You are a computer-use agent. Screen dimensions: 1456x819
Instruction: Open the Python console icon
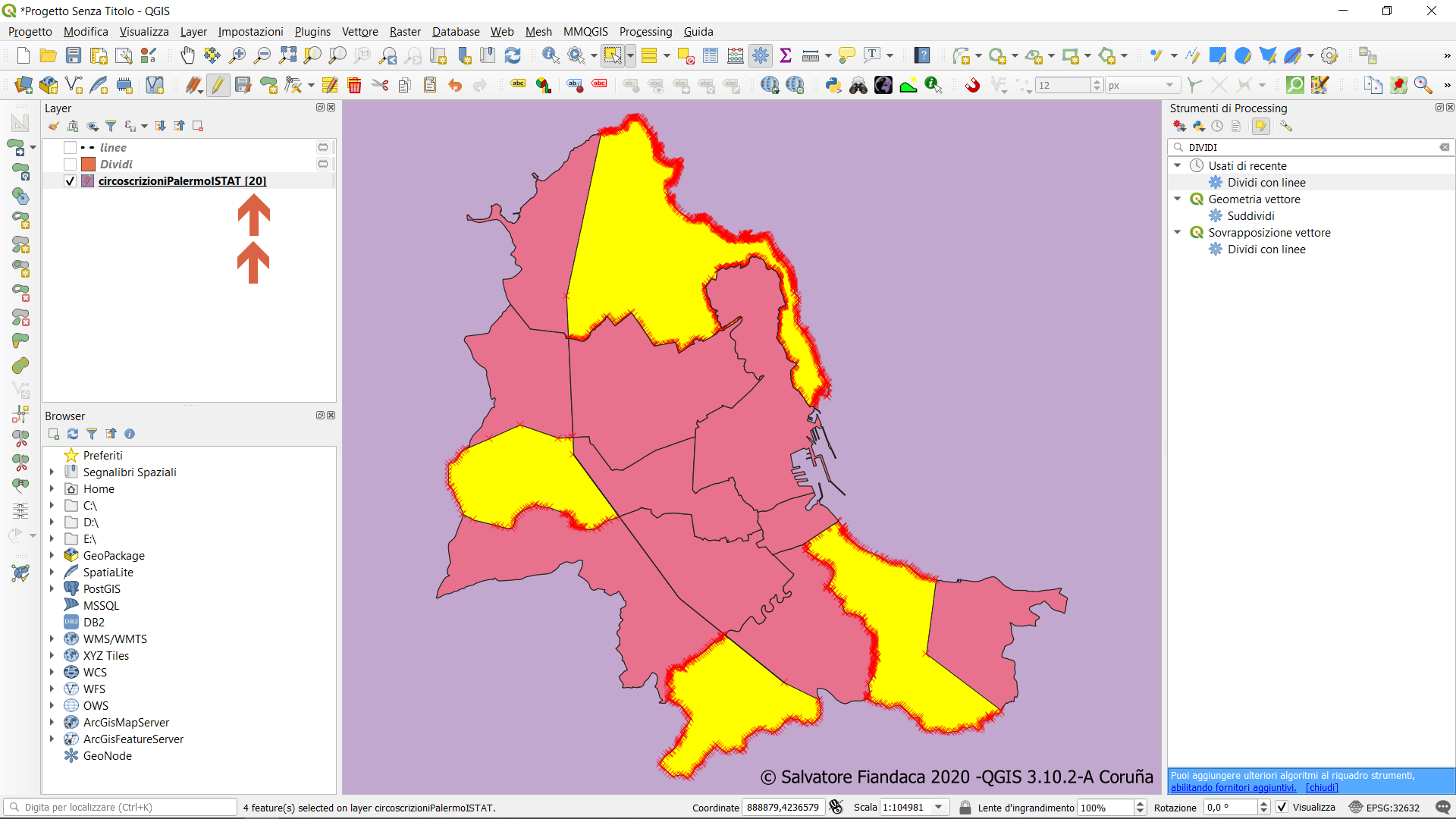click(833, 85)
